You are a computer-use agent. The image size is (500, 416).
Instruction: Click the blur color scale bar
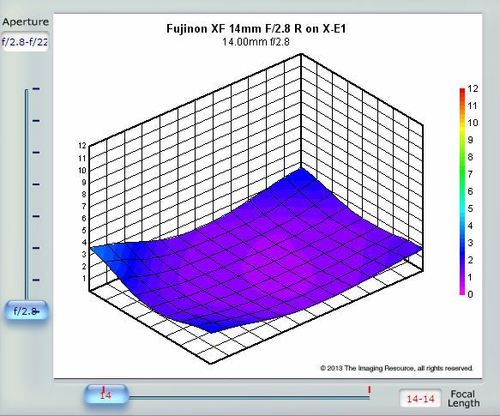click(462, 191)
